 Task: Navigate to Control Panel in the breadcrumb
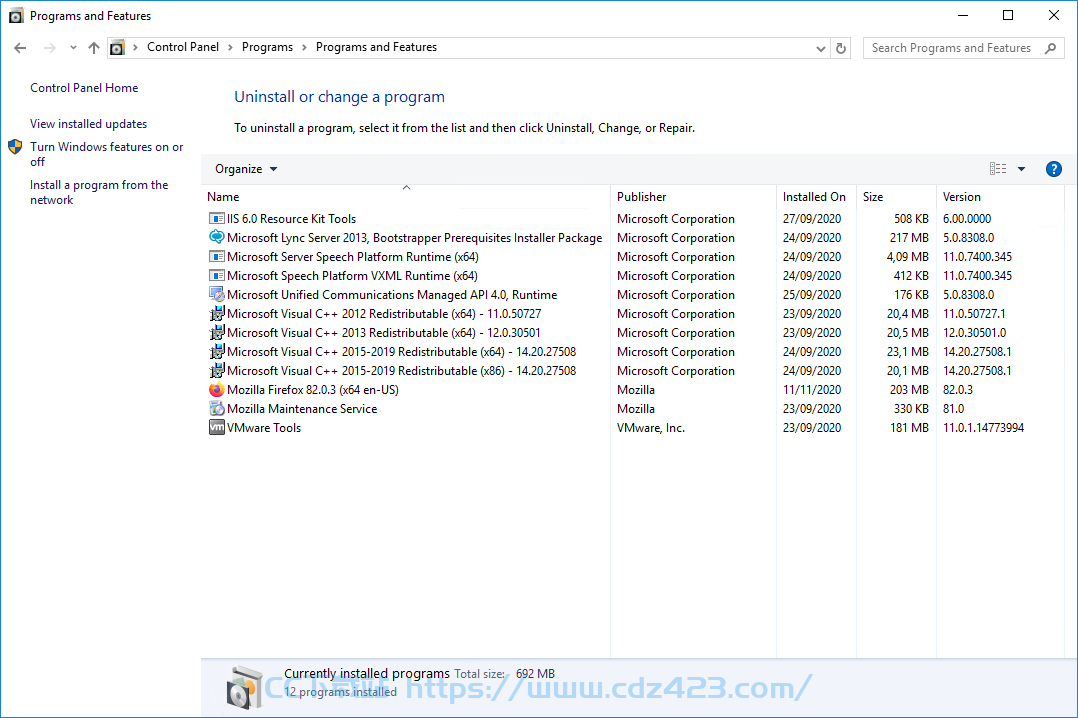coord(183,47)
